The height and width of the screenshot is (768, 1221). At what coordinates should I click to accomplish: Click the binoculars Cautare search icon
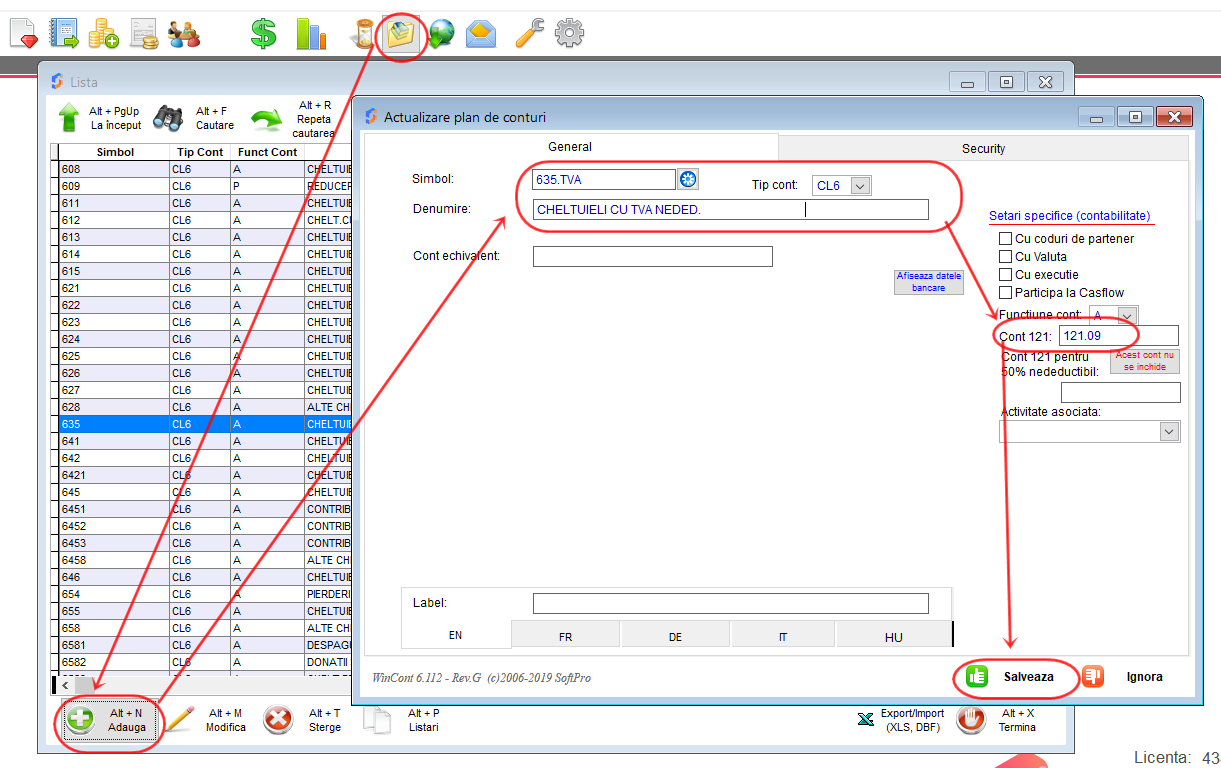click(168, 118)
